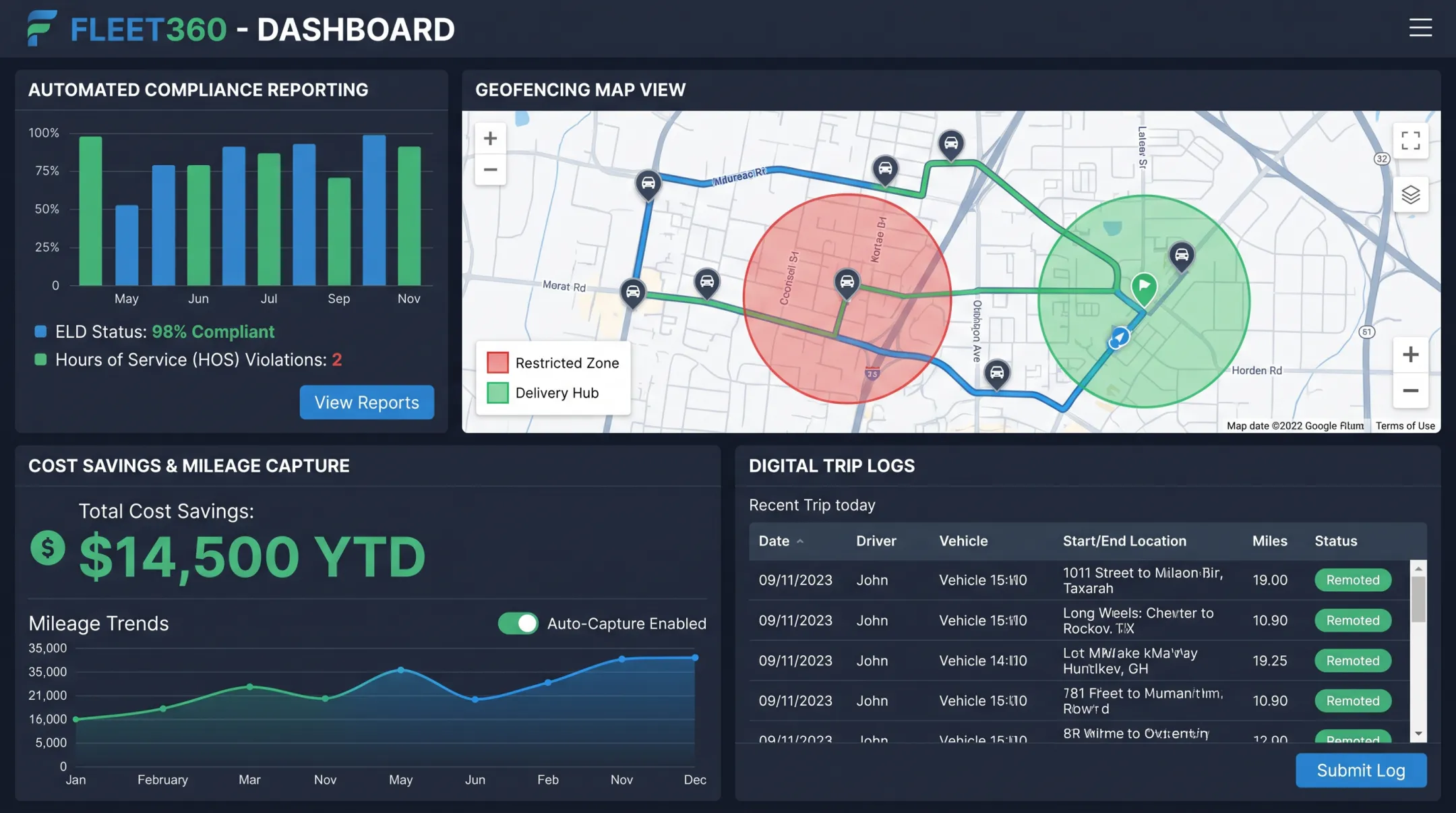Click the Driver column header

click(876, 541)
